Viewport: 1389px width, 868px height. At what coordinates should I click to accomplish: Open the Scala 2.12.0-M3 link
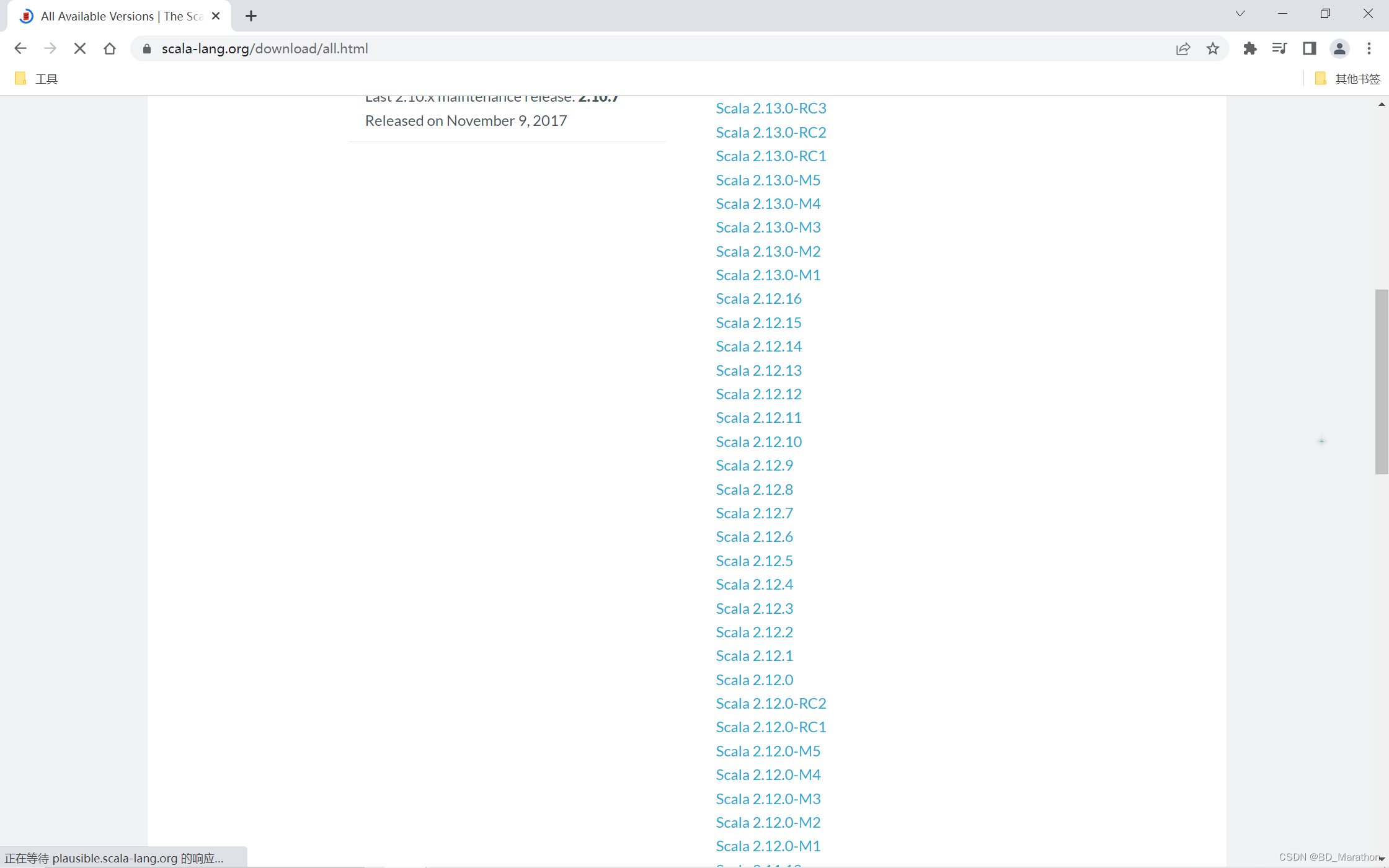point(768,799)
